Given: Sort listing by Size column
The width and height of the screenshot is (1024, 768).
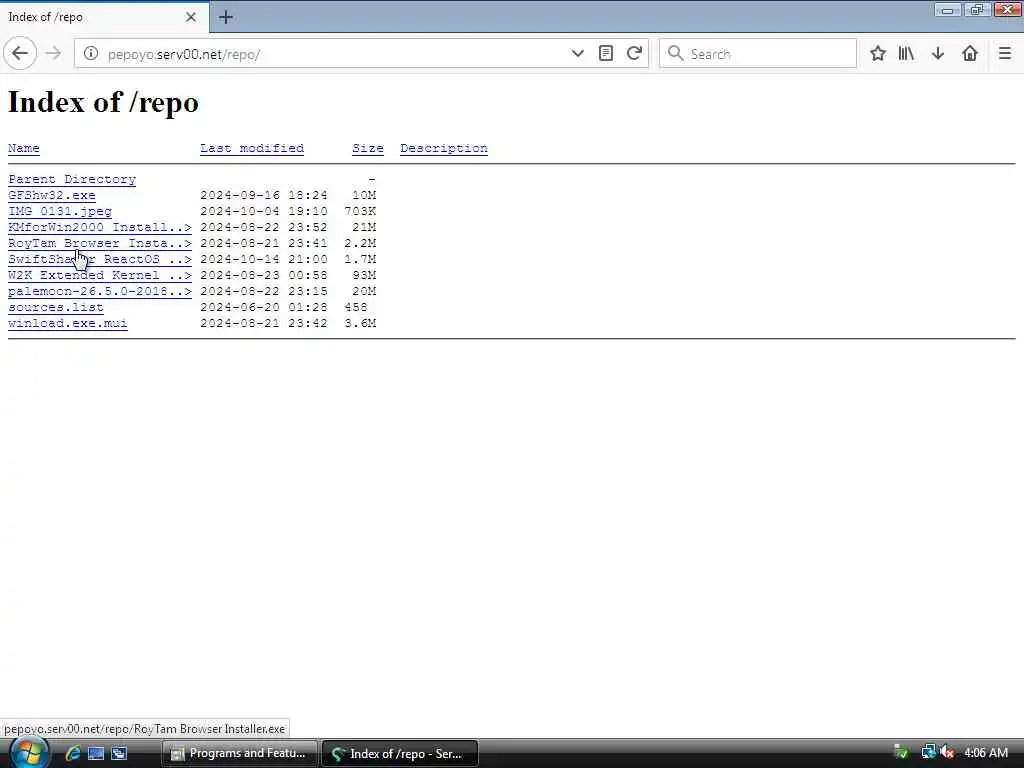Looking at the screenshot, I should pyautogui.click(x=368, y=148).
